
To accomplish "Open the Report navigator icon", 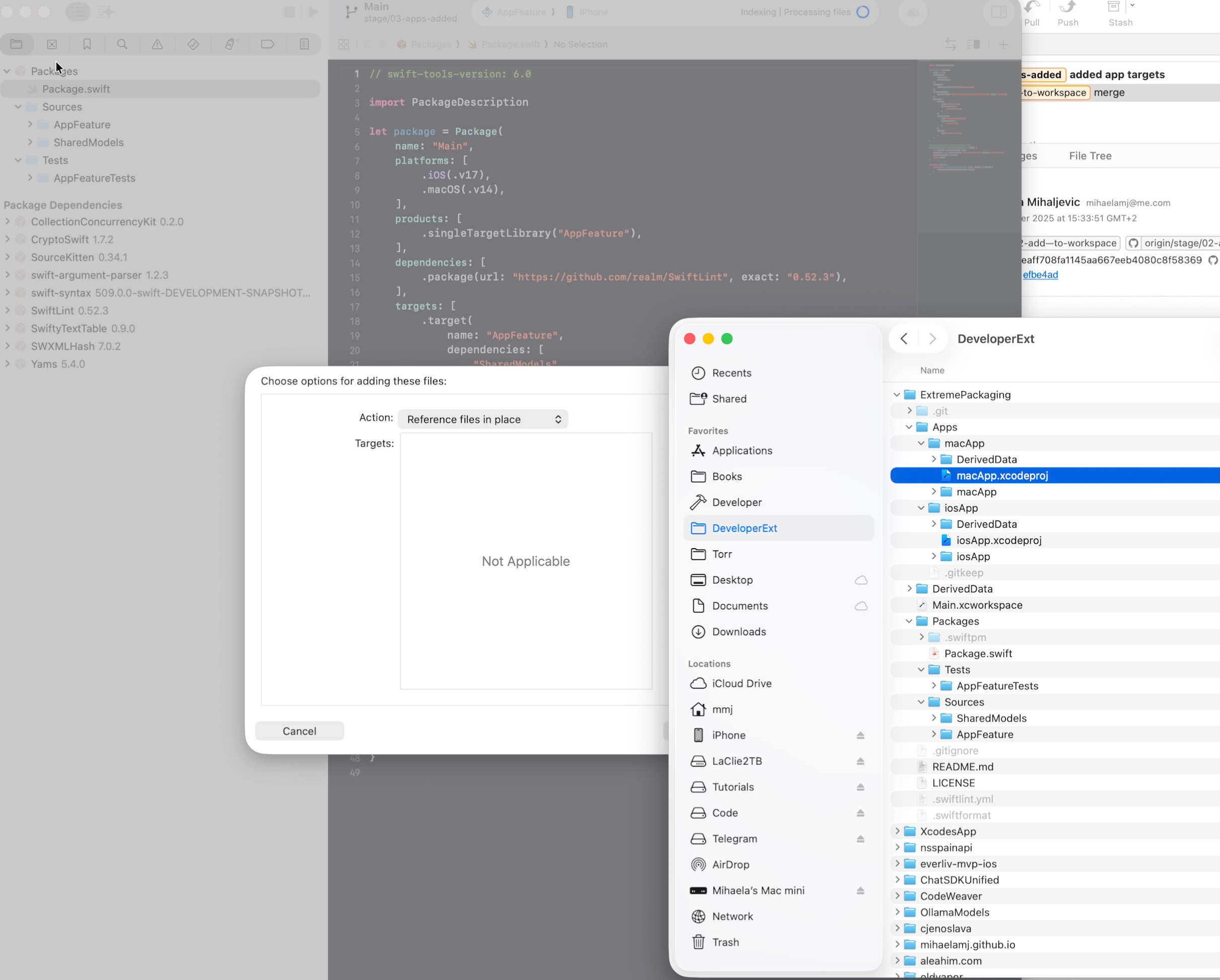I will click(x=304, y=44).
